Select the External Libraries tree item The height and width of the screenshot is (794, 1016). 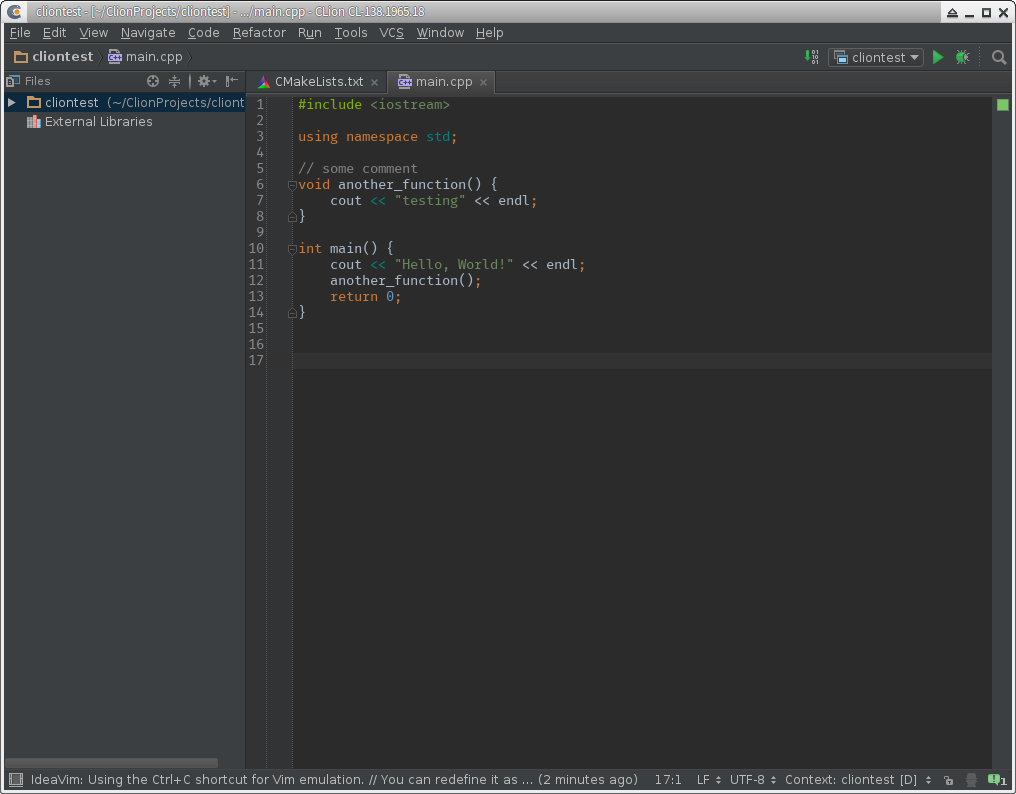tap(98, 122)
